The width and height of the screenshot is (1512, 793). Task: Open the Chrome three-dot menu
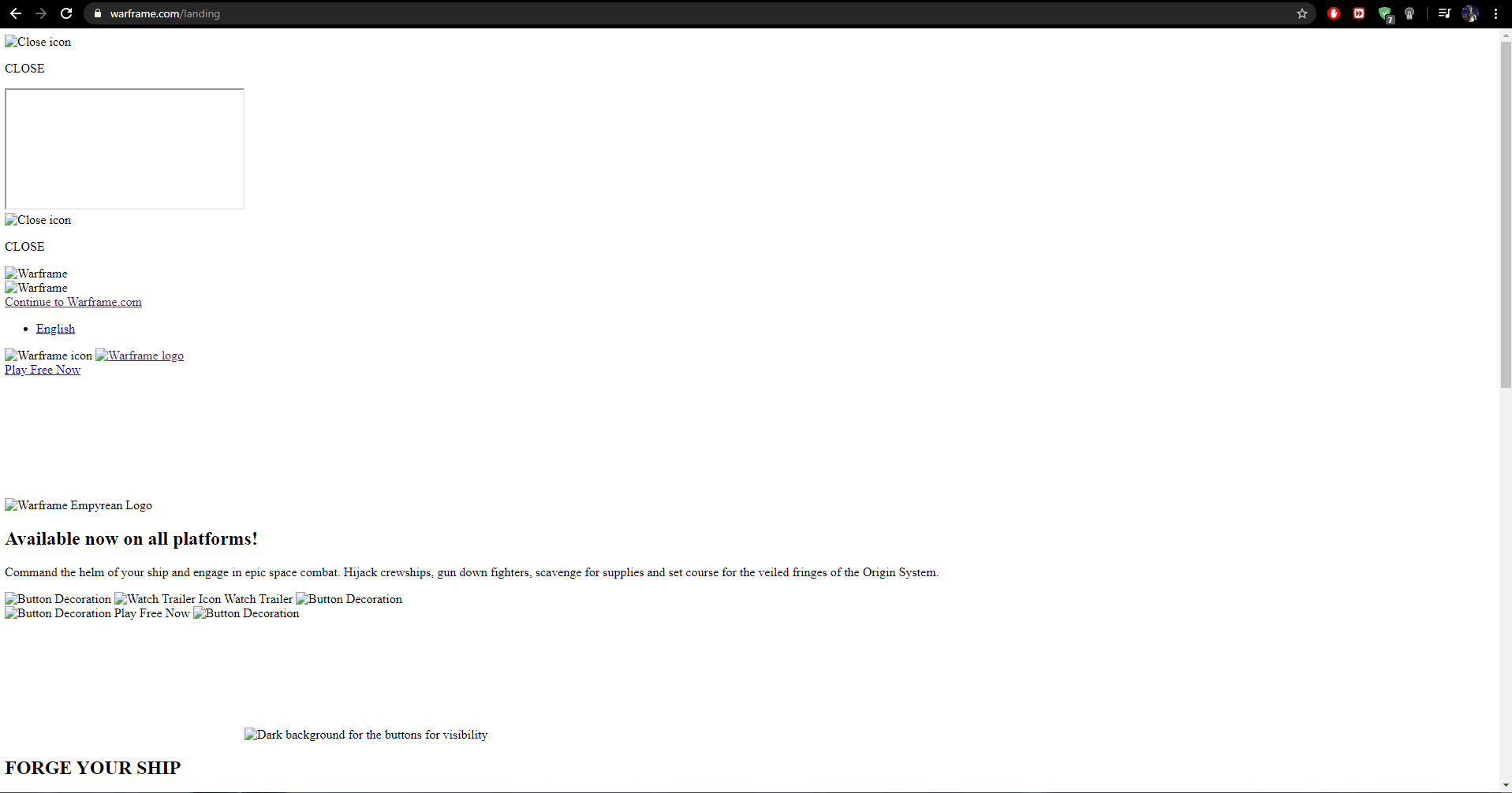pos(1495,13)
